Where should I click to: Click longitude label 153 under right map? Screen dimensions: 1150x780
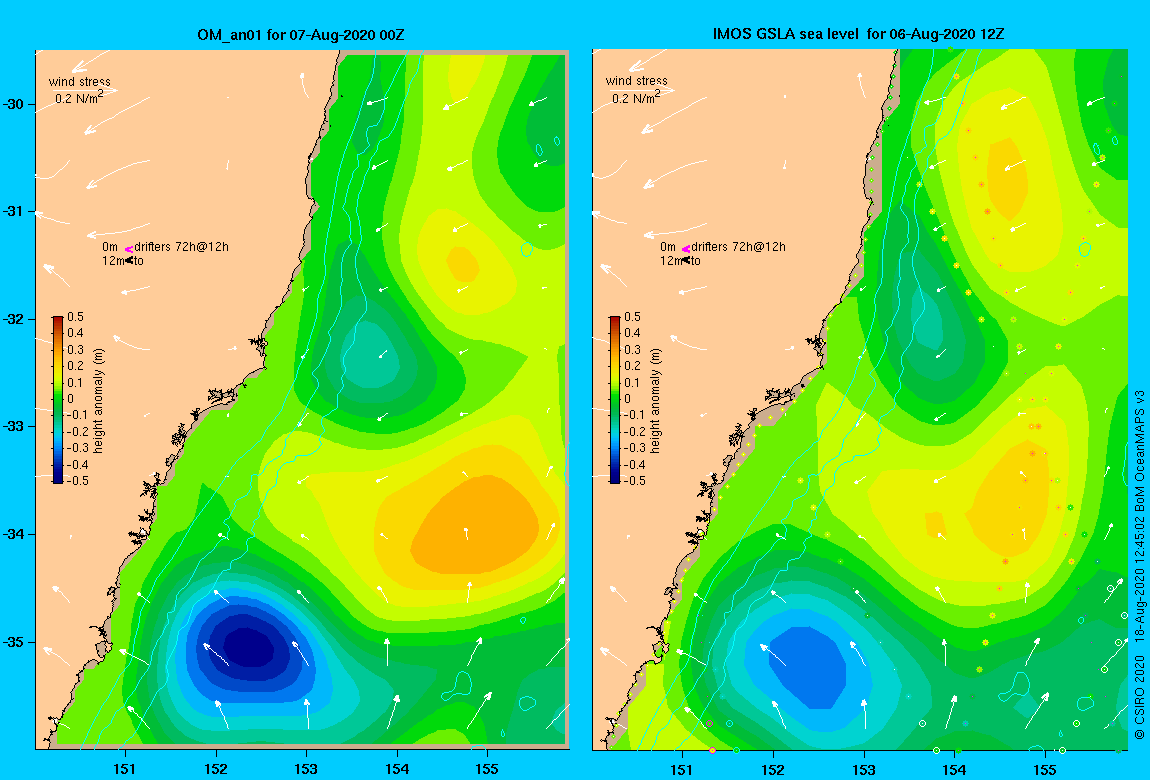point(863,770)
